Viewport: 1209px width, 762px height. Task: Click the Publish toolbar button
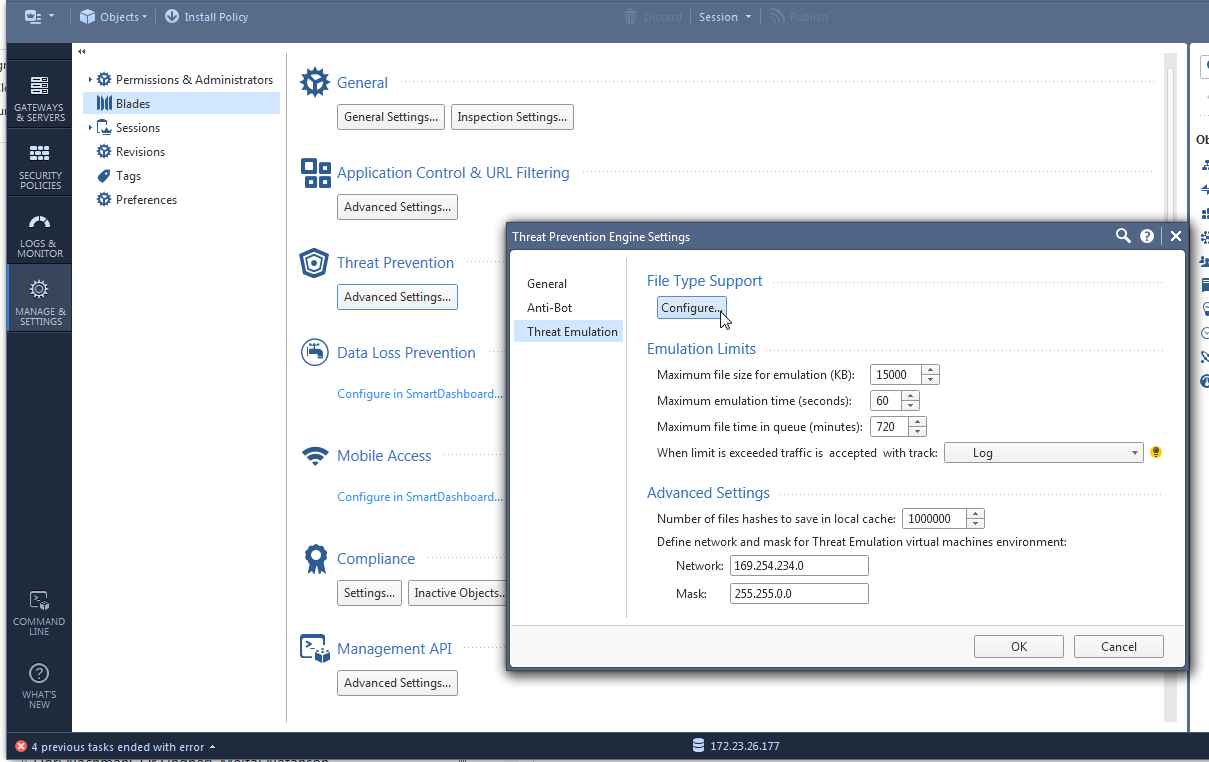tap(798, 16)
